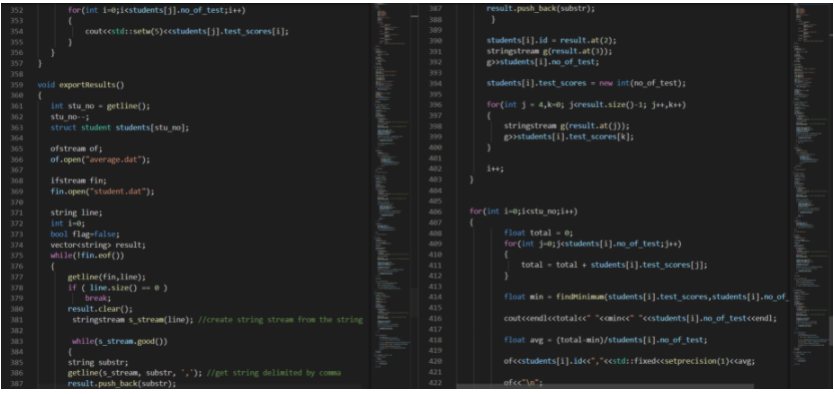Click comment "//get string delimited by comma"
The height and width of the screenshot is (394, 834).
coord(274,373)
